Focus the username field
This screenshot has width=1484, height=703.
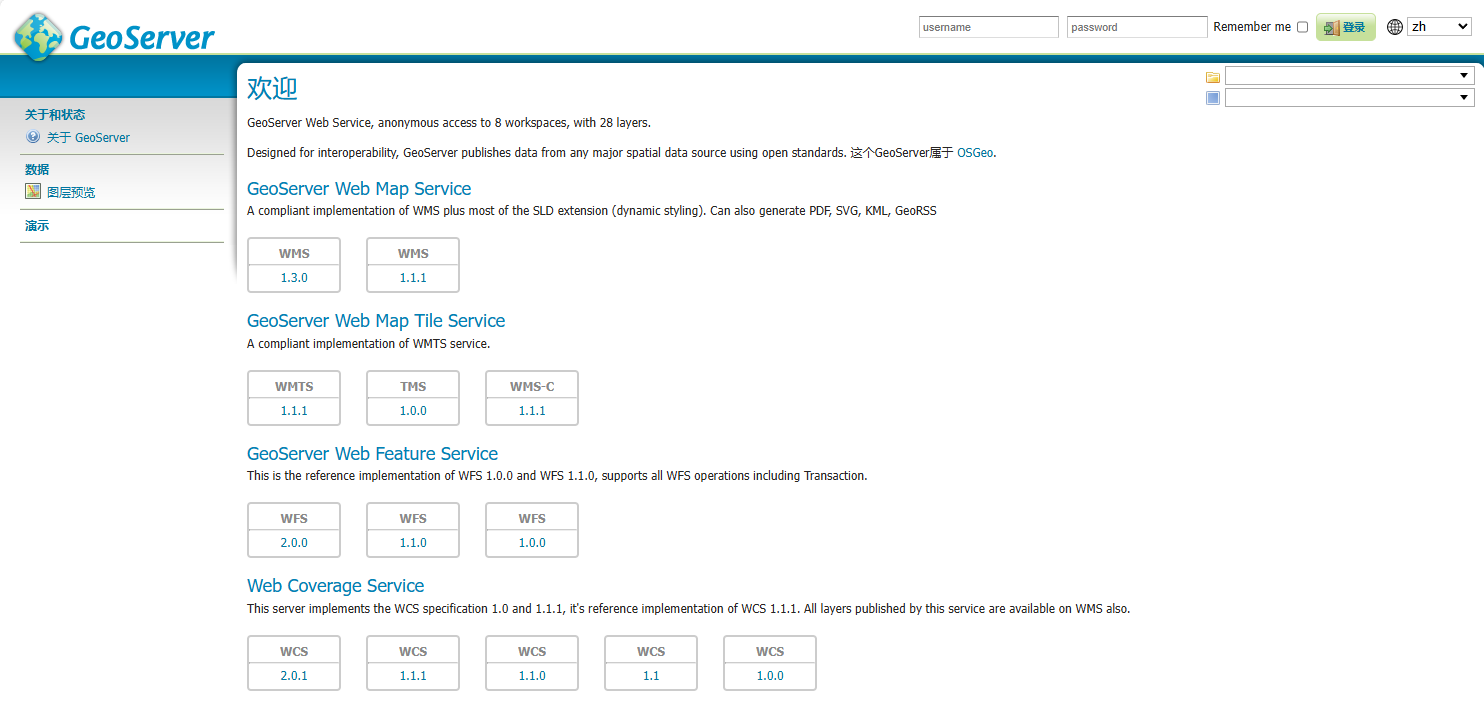click(x=988, y=27)
